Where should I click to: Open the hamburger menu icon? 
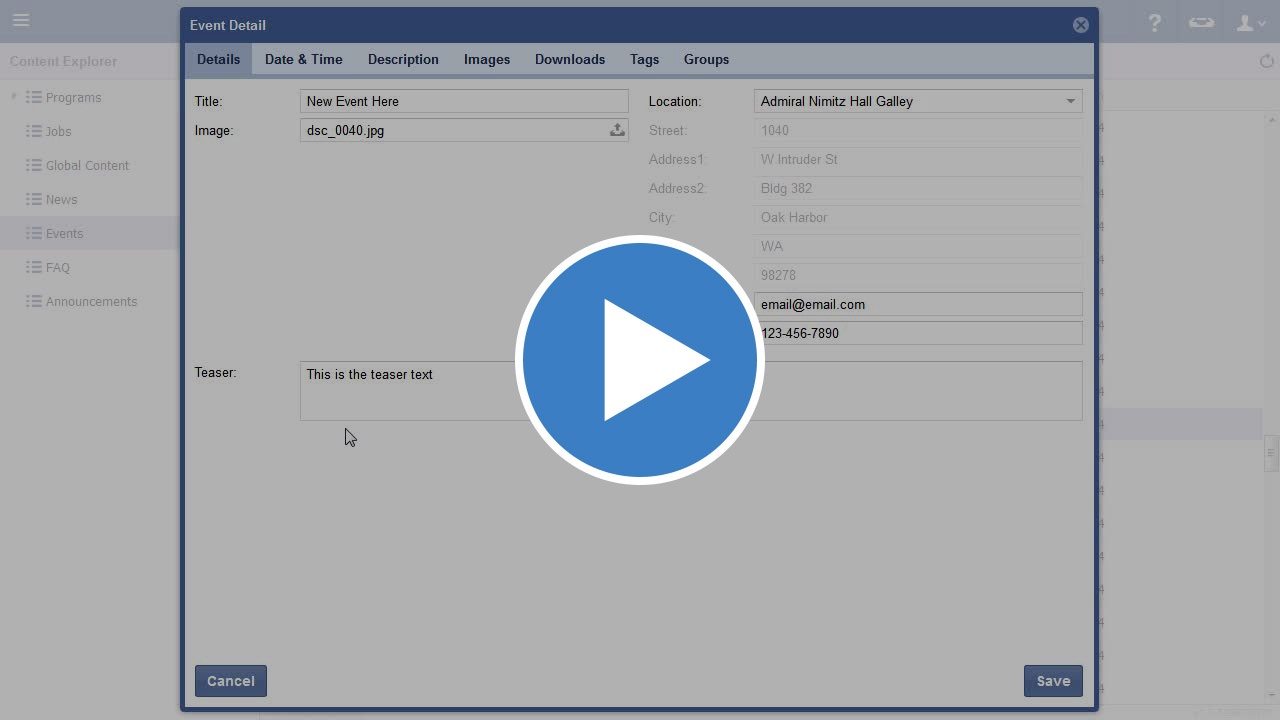21,20
